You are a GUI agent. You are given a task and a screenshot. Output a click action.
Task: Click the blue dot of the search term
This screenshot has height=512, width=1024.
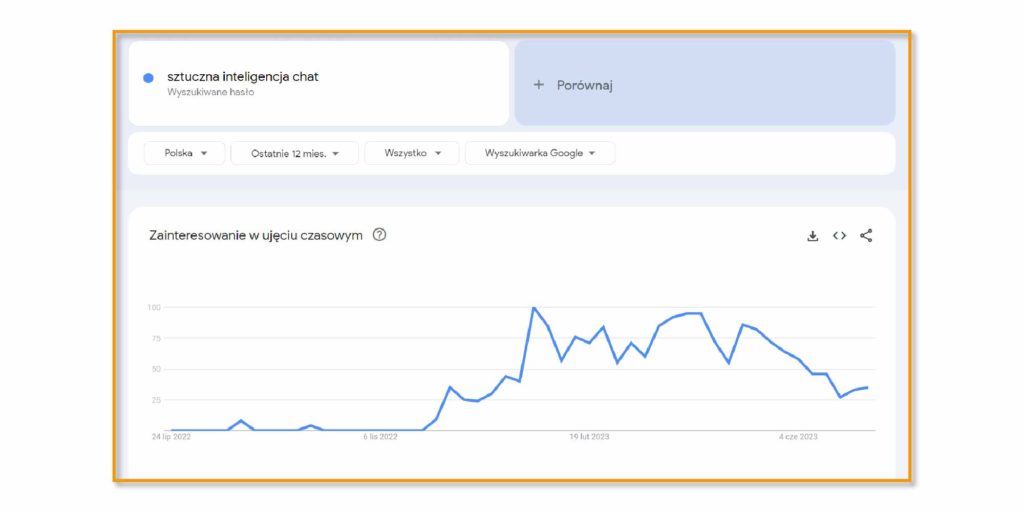click(148, 78)
